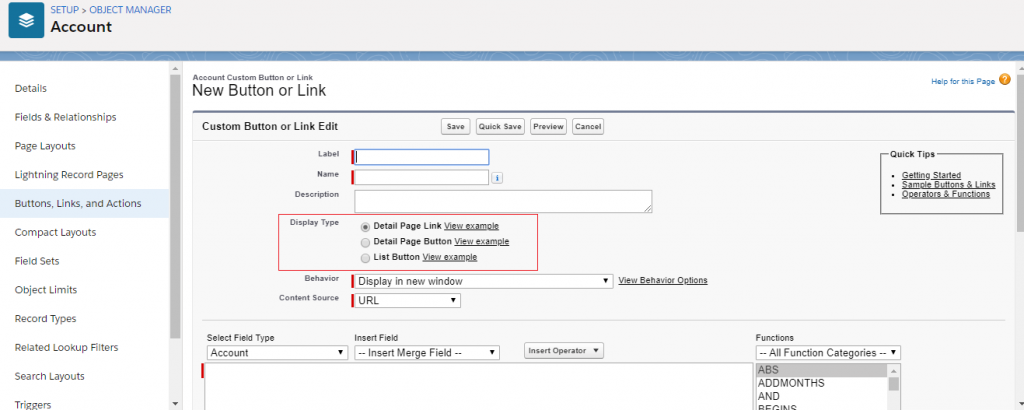The width and height of the screenshot is (1024, 410).
Task: Open the Content Source URL dropdown
Action: pos(408,301)
